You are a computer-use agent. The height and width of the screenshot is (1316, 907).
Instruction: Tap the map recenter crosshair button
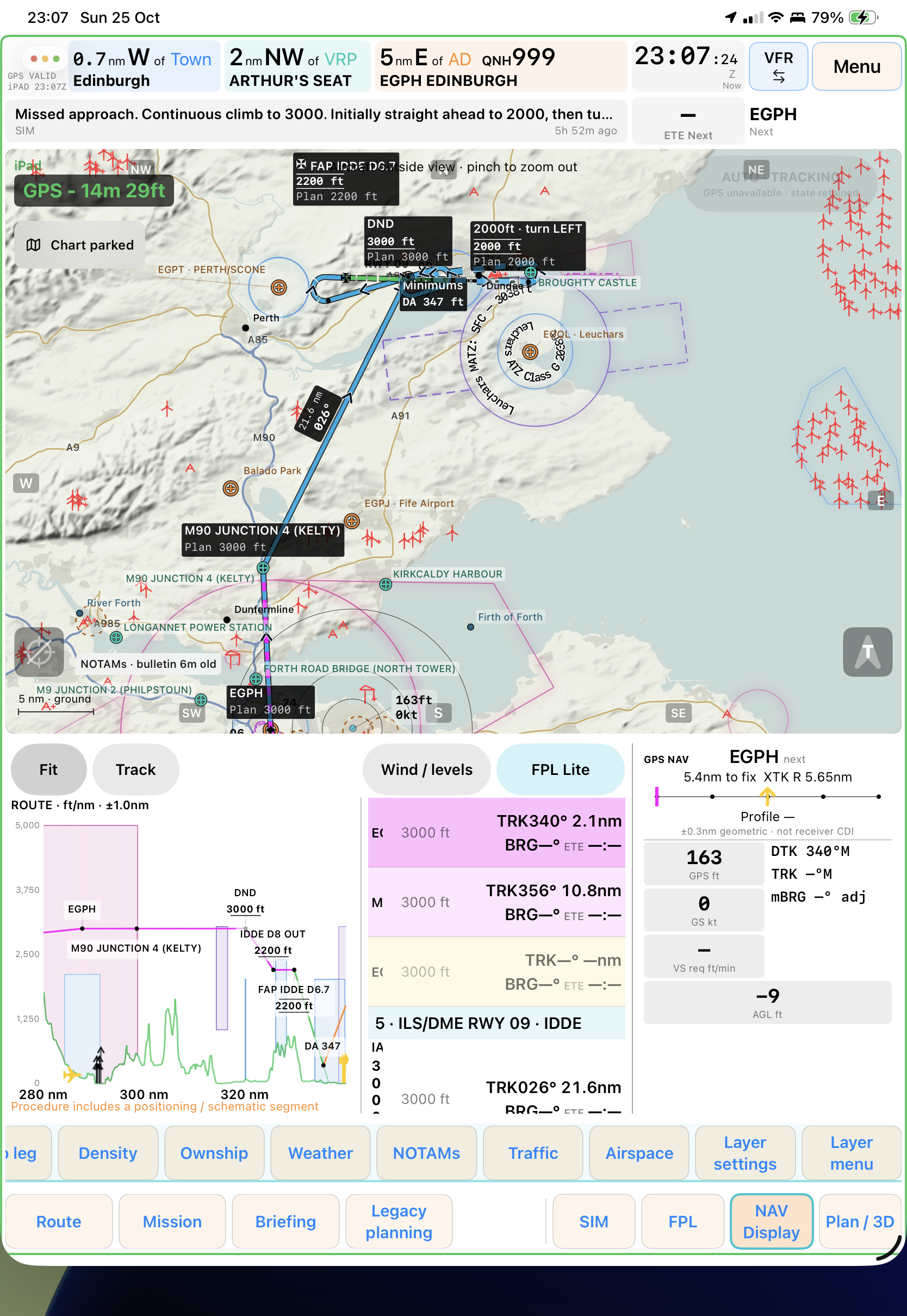click(39, 652)
